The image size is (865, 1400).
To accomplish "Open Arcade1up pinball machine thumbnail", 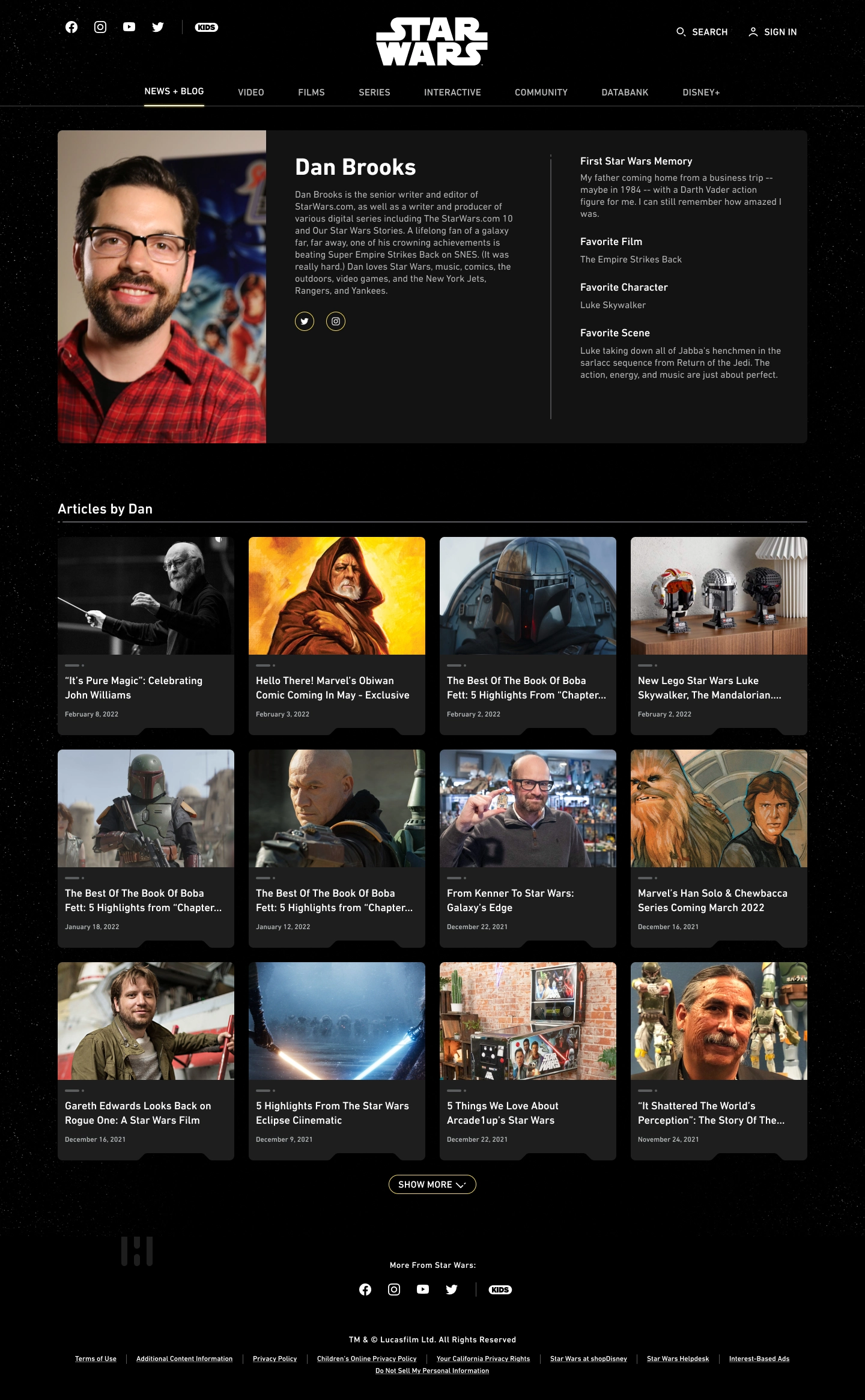I will (528, 1021).
